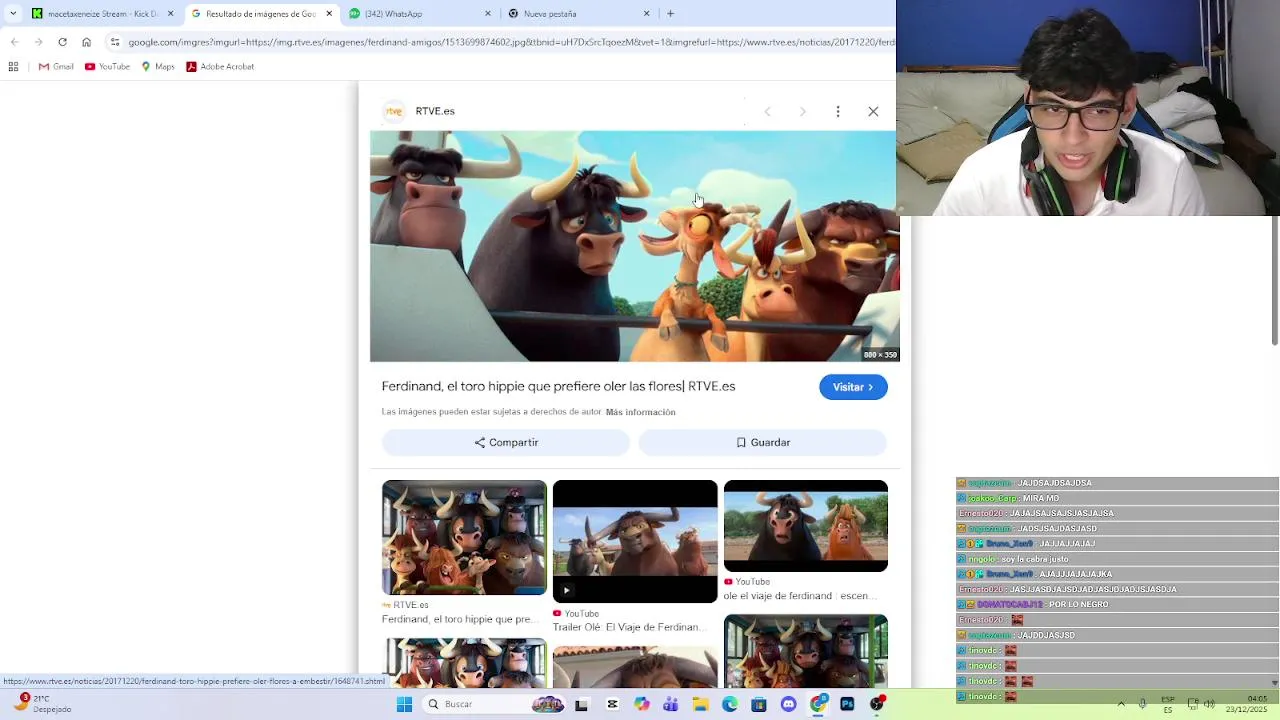This screenshot has height=720, width=1280.
Task: Open Photoshop from taskbar
Action: click(x=848, y=704)
